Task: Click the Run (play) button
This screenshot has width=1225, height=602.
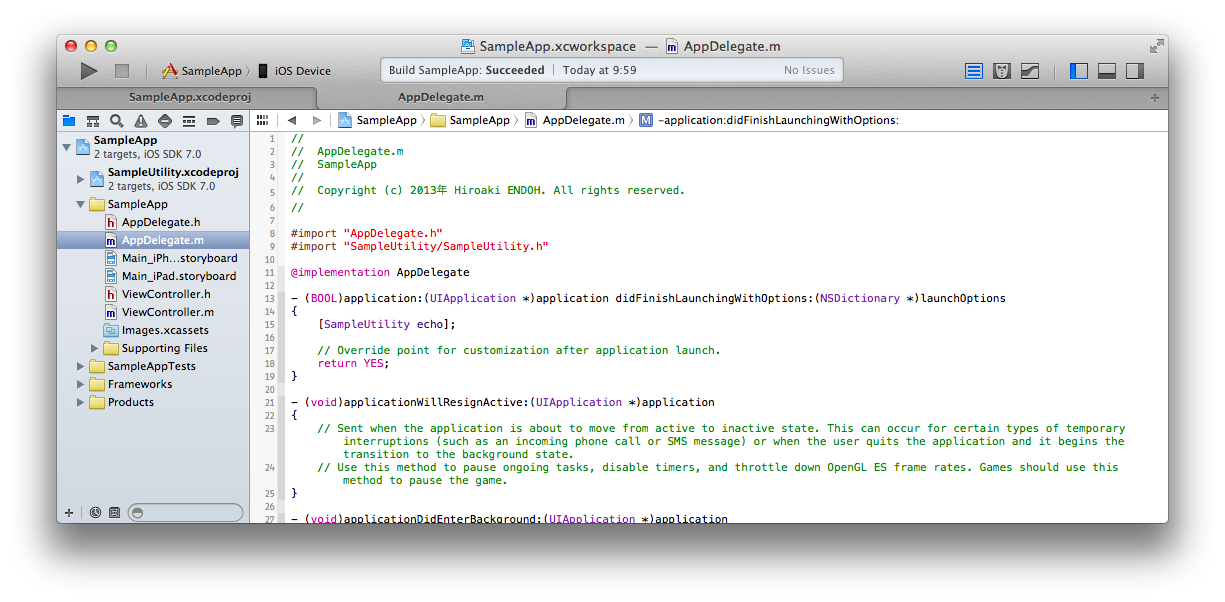Action: pos(89,71)
